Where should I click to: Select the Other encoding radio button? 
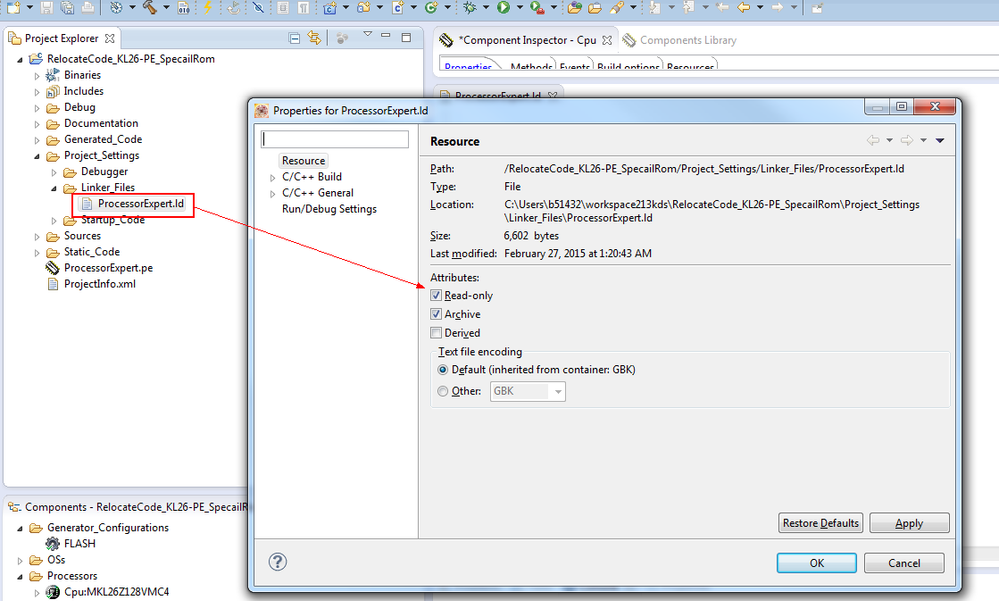(x=443, y=391)
